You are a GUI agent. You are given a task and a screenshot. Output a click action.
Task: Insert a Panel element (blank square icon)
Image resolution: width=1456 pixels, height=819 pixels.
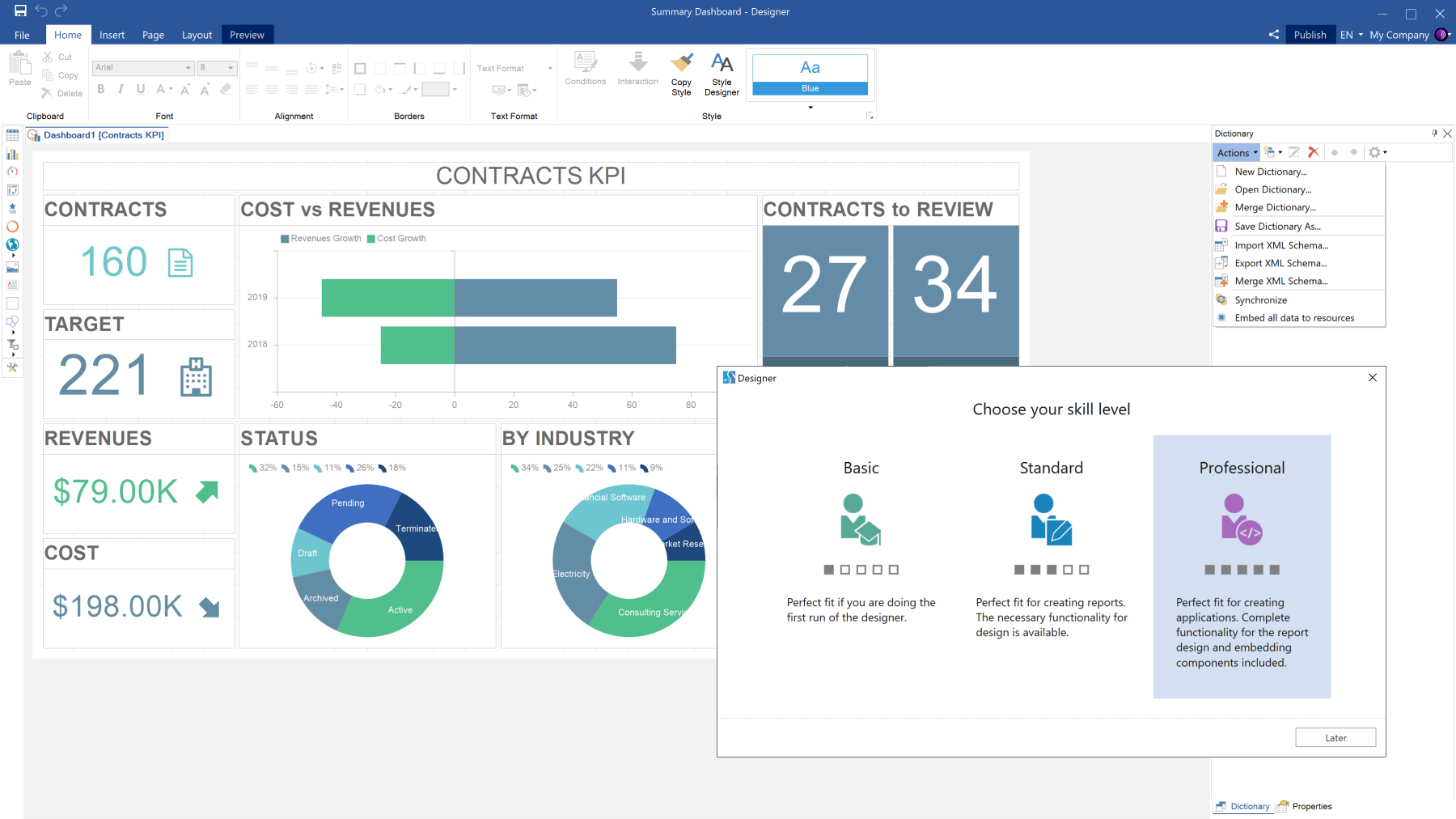(12, 303)
